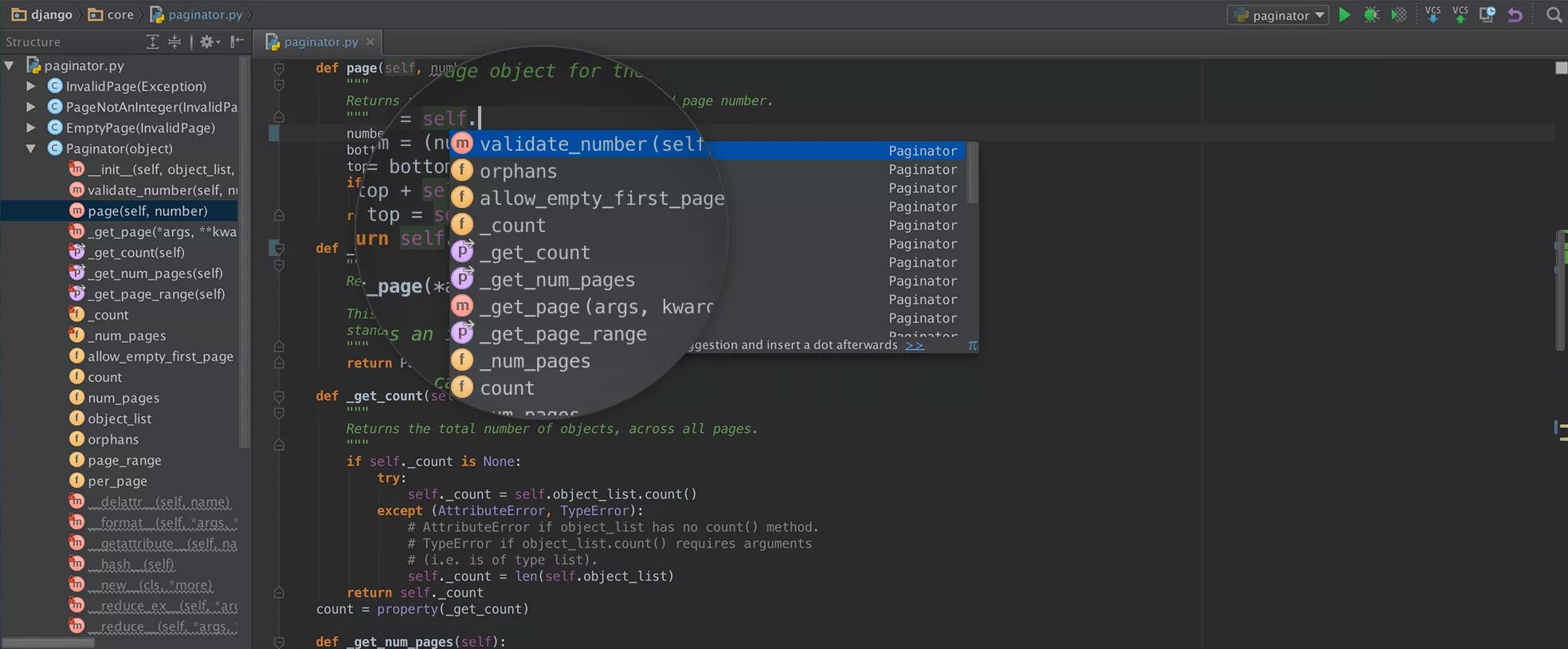Select object_list field in Structure tree
The image size is (1568, 649).
pyautogui.click(x=110, y=419)
